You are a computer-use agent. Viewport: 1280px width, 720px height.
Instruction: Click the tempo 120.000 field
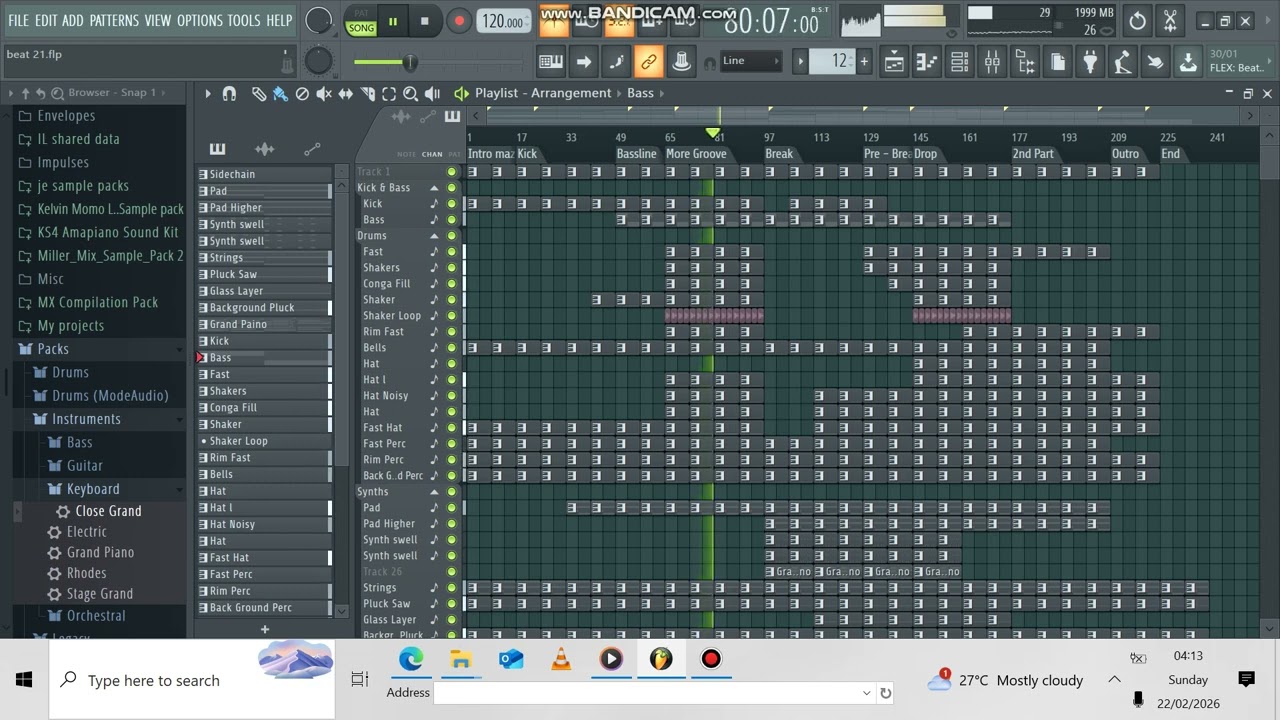tap(504, 22)
